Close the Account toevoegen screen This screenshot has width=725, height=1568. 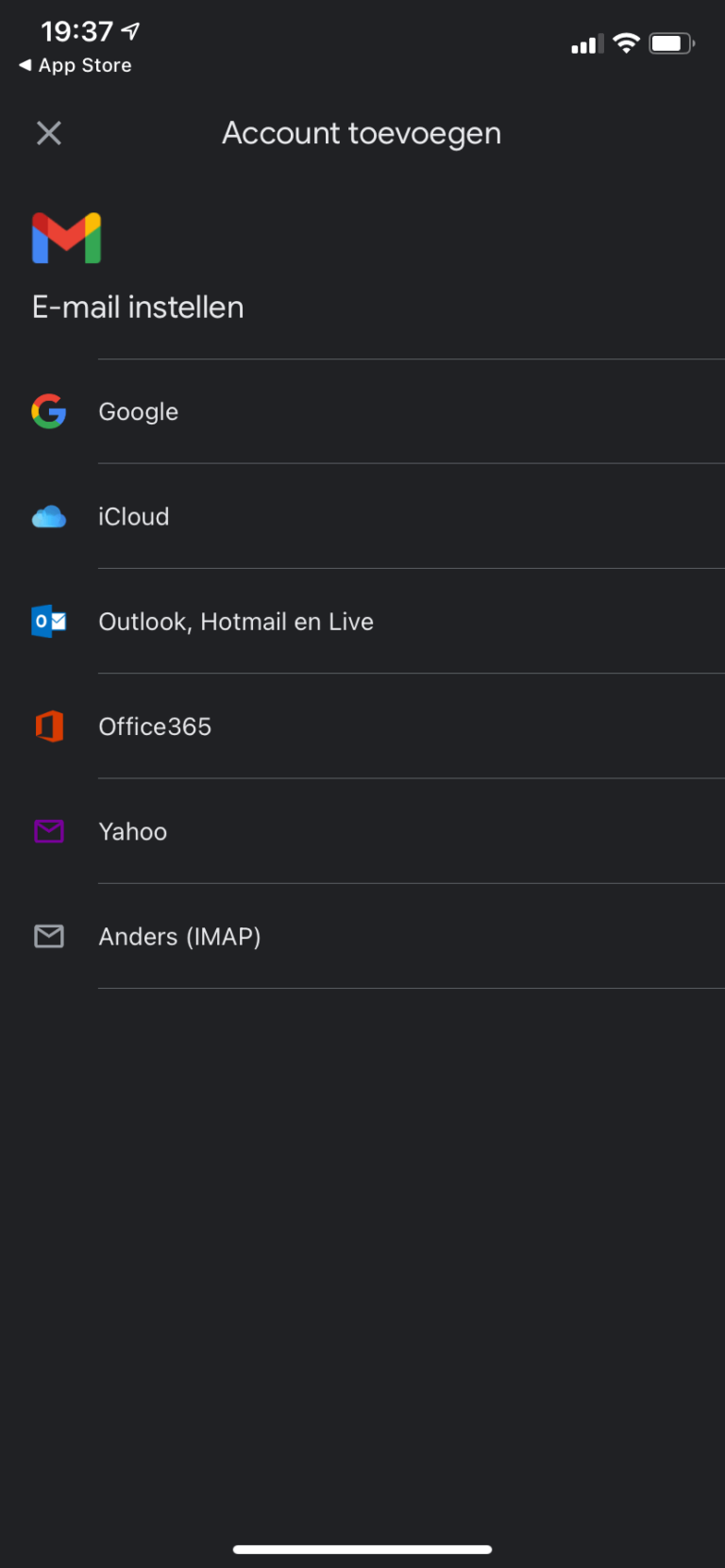pos(49,133)
